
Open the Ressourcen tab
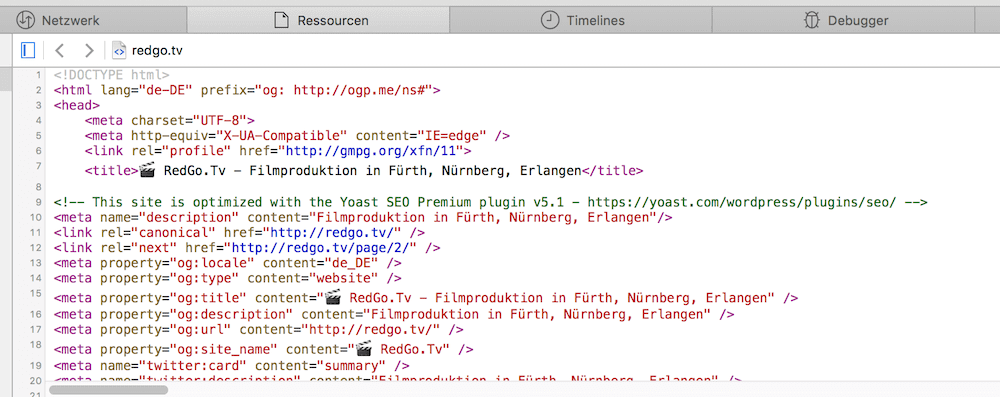pos(318,20)
